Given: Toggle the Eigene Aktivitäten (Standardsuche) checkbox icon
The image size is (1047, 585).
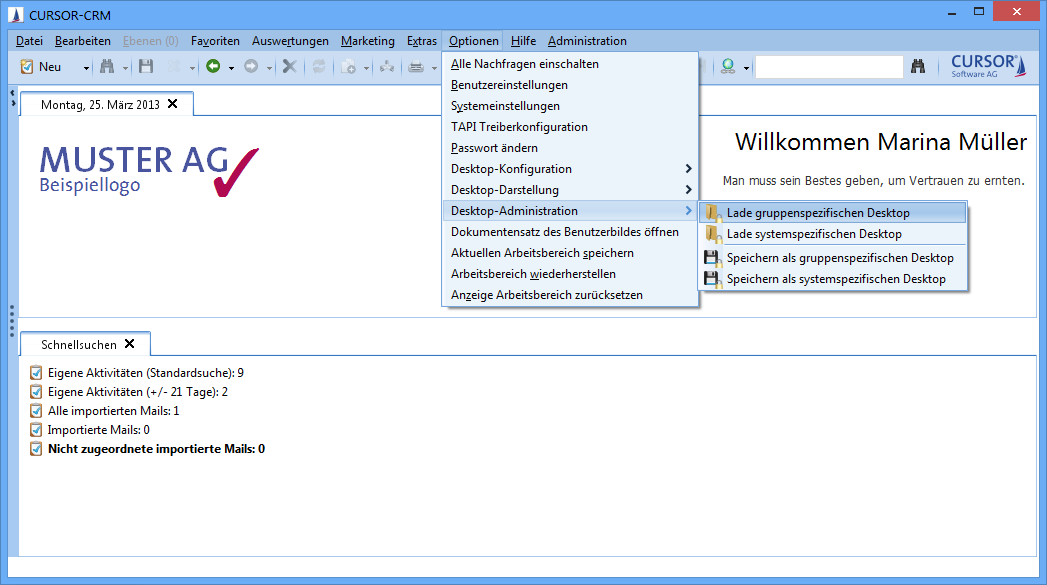Looking at the screenshot, I should [37, 373].
